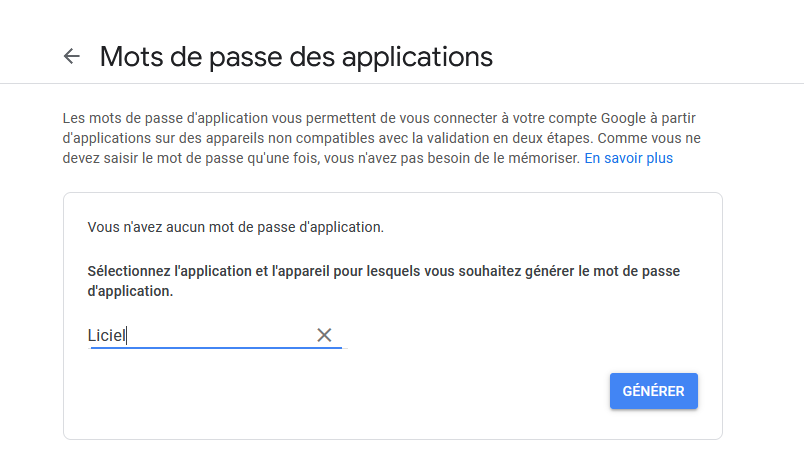Click the blank space inside the card beside GÉNÉRER
Image resolution: width=804 pixels, height=472 pixels.
[x=349, y=391]
